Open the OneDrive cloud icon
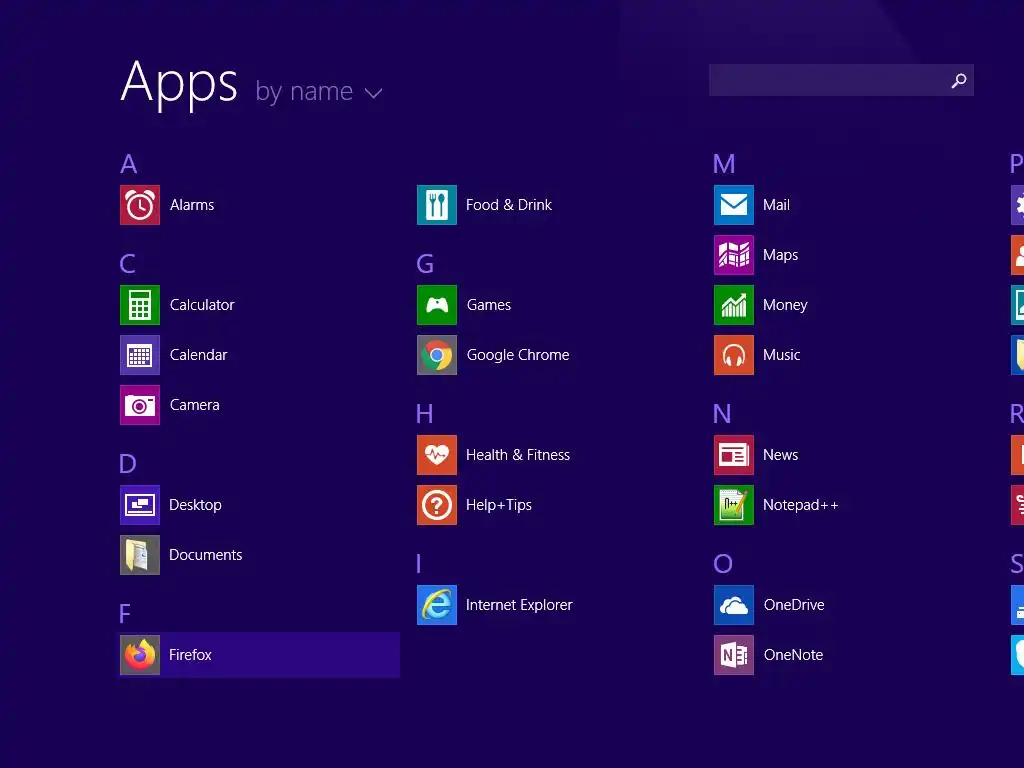Viewport: 1024px width, 768px height. pyautogui.click(x=734, y=605)
